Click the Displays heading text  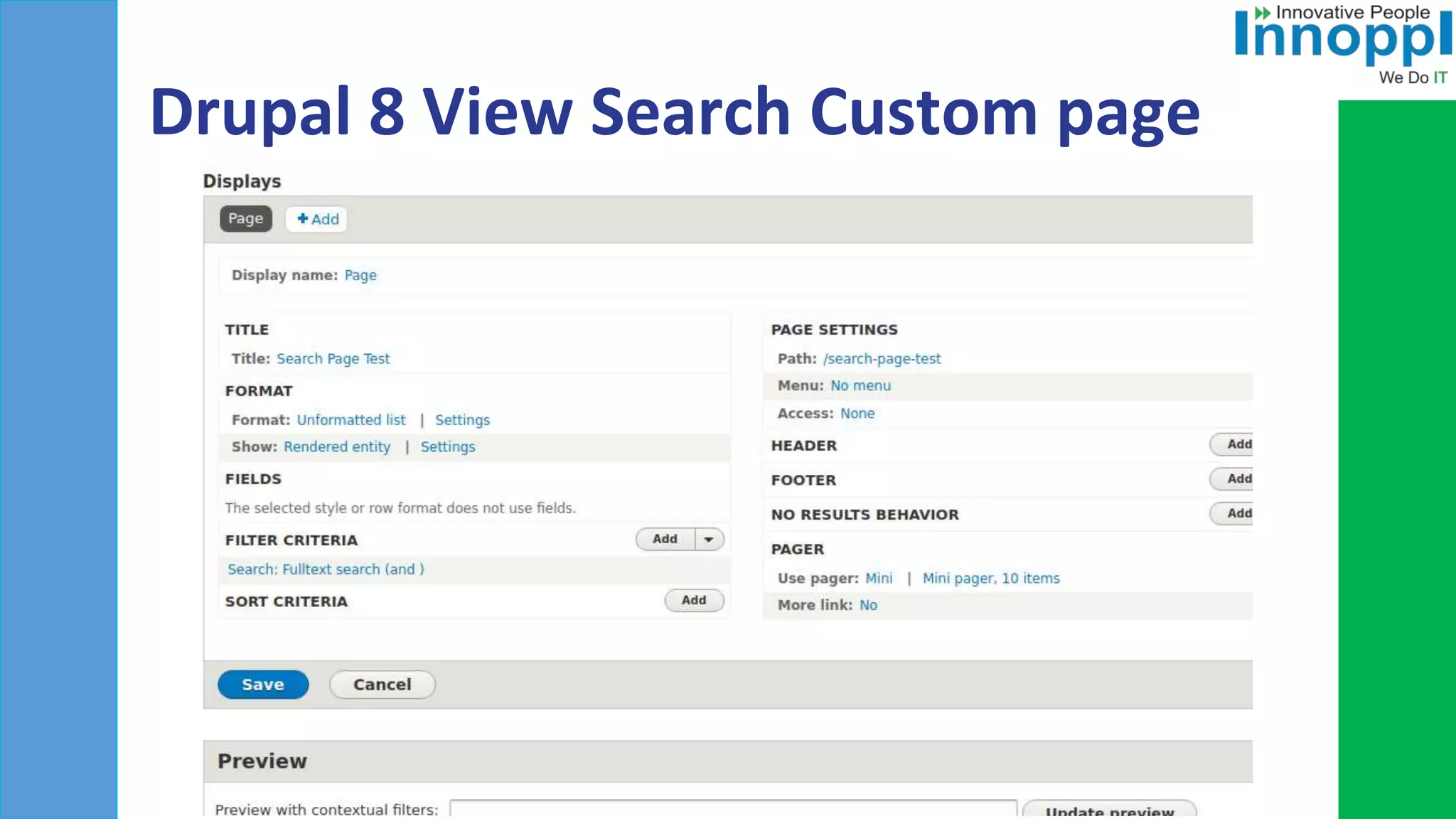[x=242, y=181]
